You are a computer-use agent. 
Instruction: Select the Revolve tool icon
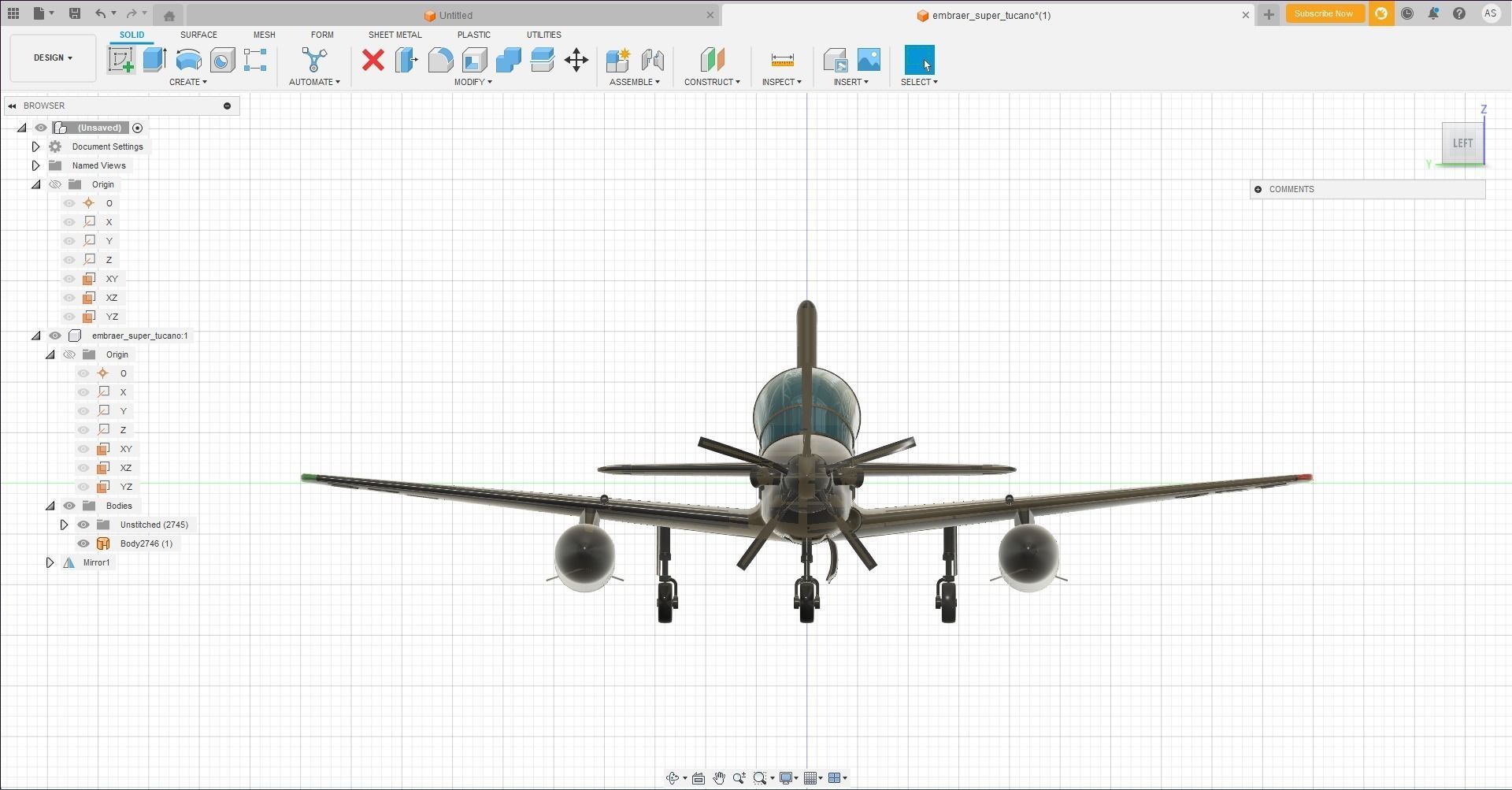(188, 60)
